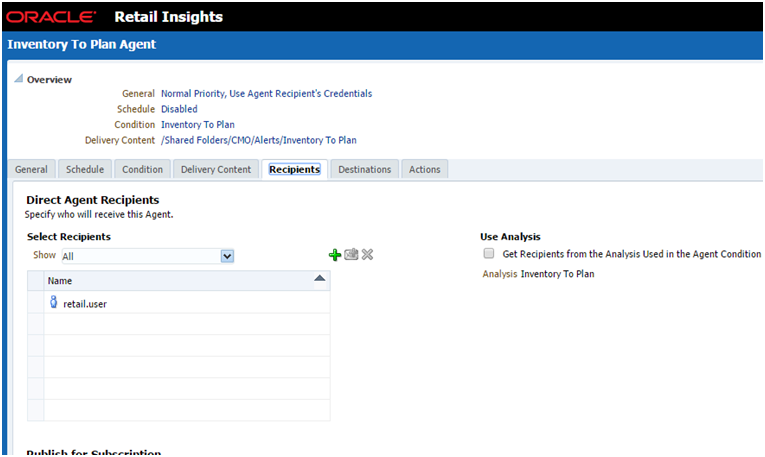Viewport: 765px width, 457px height.
Task: Click the row selector beside retail.user
Action: point(36,302)
